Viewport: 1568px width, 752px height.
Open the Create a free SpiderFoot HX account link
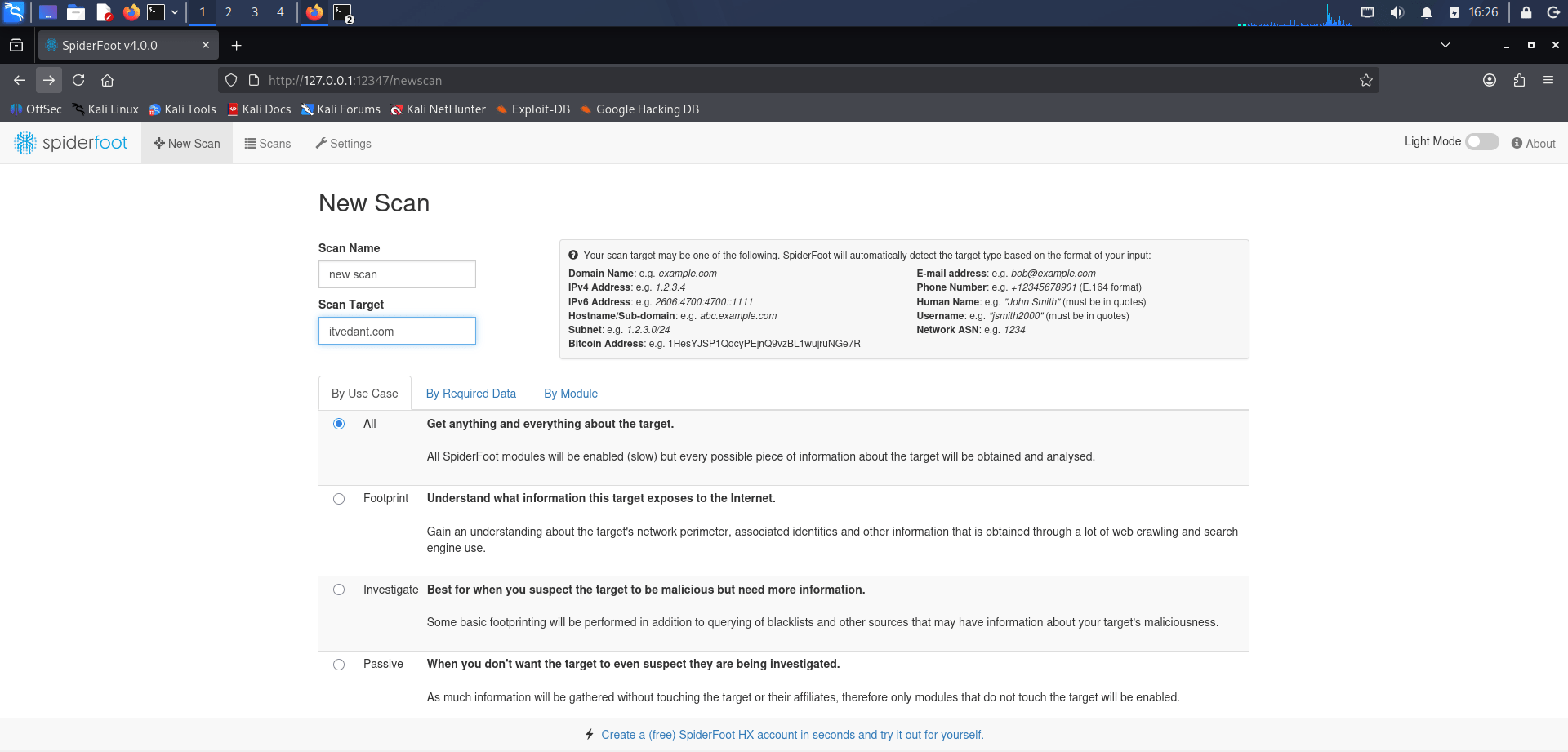792,735
